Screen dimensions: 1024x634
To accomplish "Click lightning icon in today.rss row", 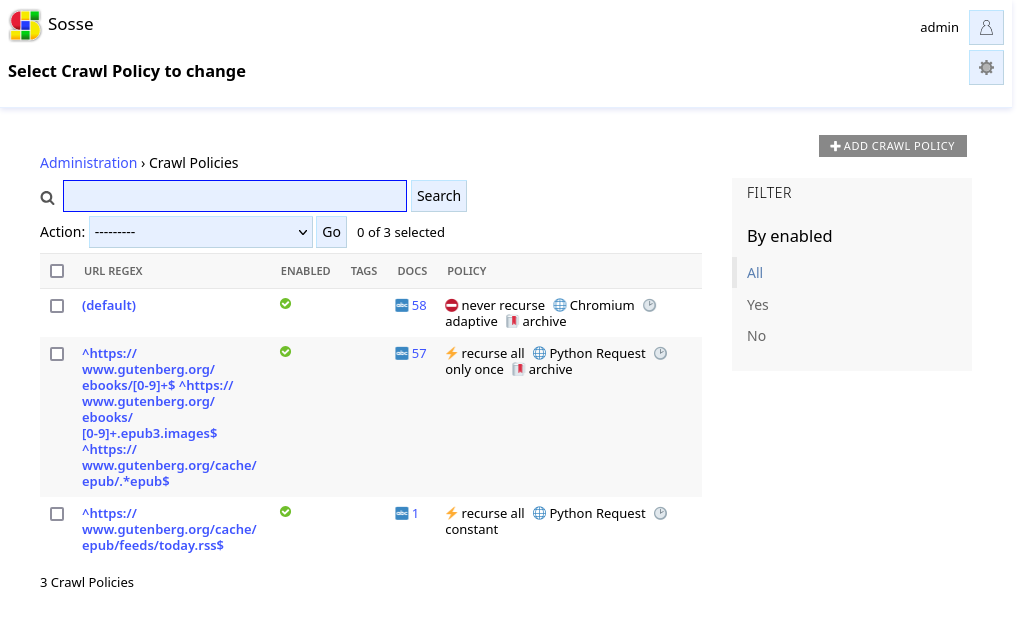I will [x=451, y=514].
